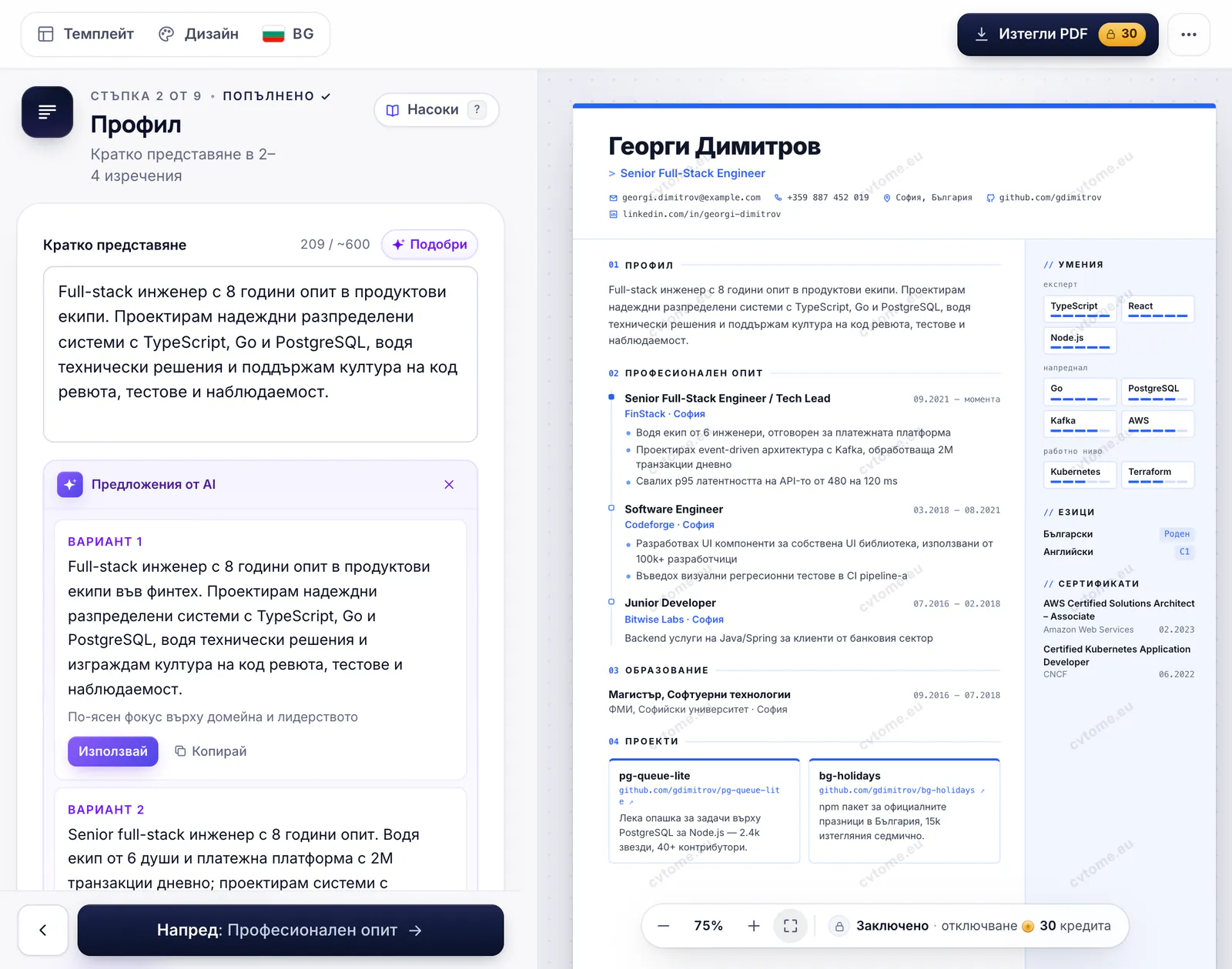Click the Kubernetes skill chip
The image size is (1232, 969).
1080,474
